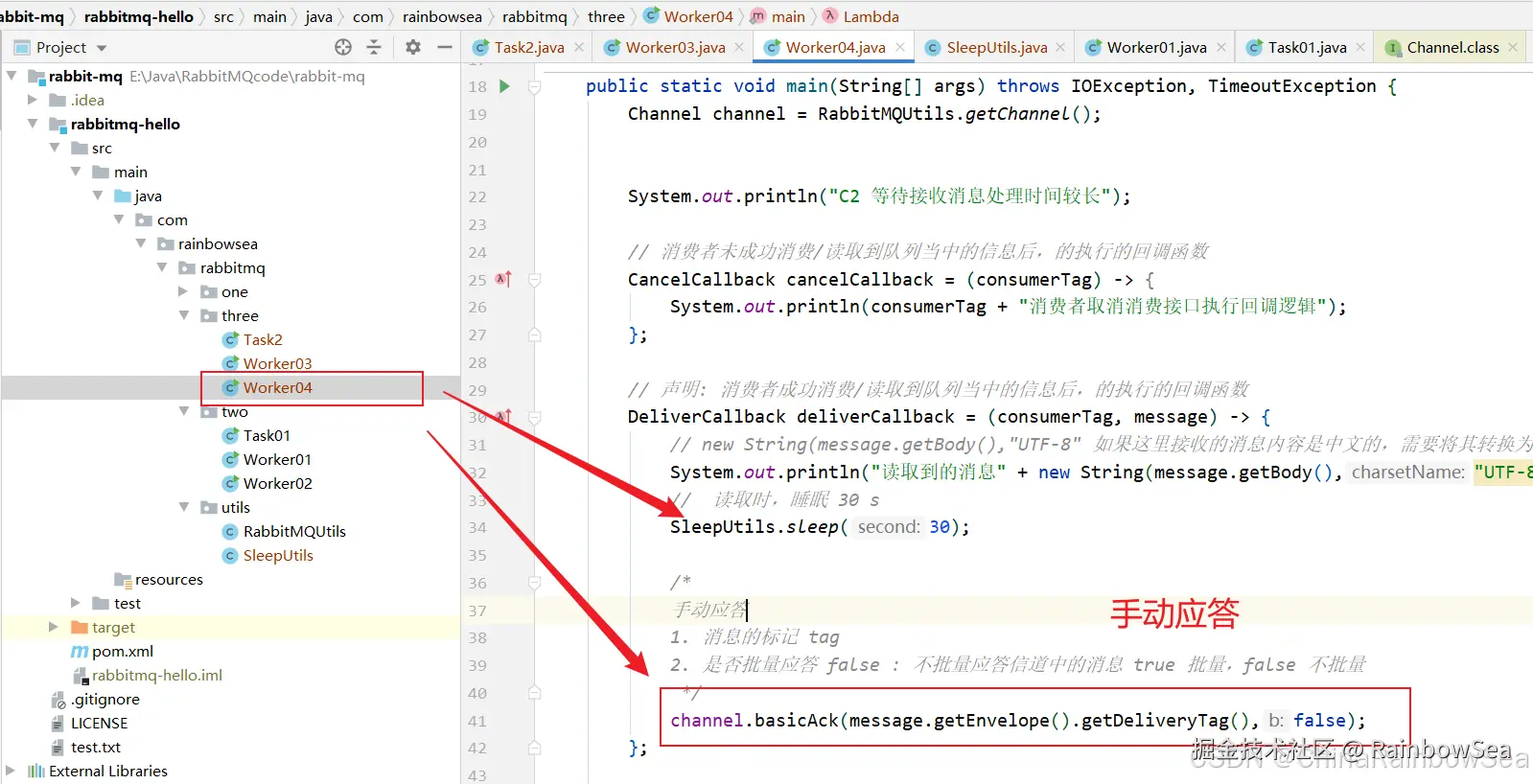Collapse the src folder
Image resolution: width=1533 pixels, height=784 pixels.
[55, 148]
